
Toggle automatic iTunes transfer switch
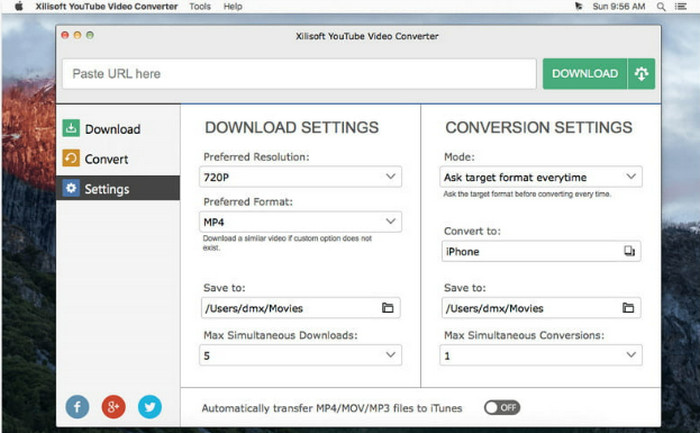point(502,407)
